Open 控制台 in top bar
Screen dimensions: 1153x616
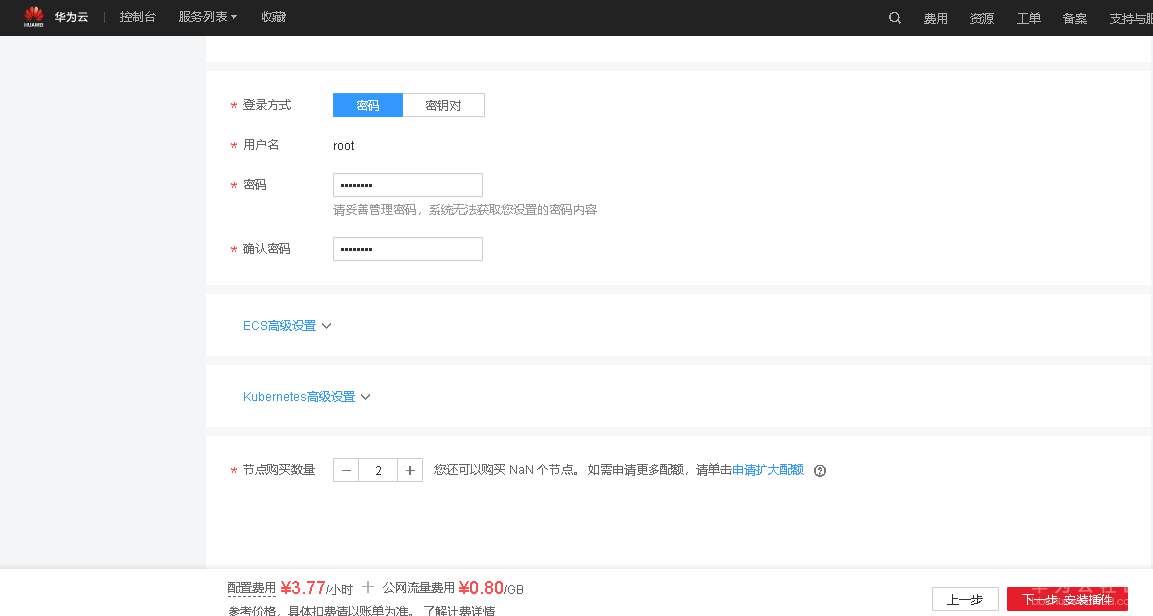138,17
